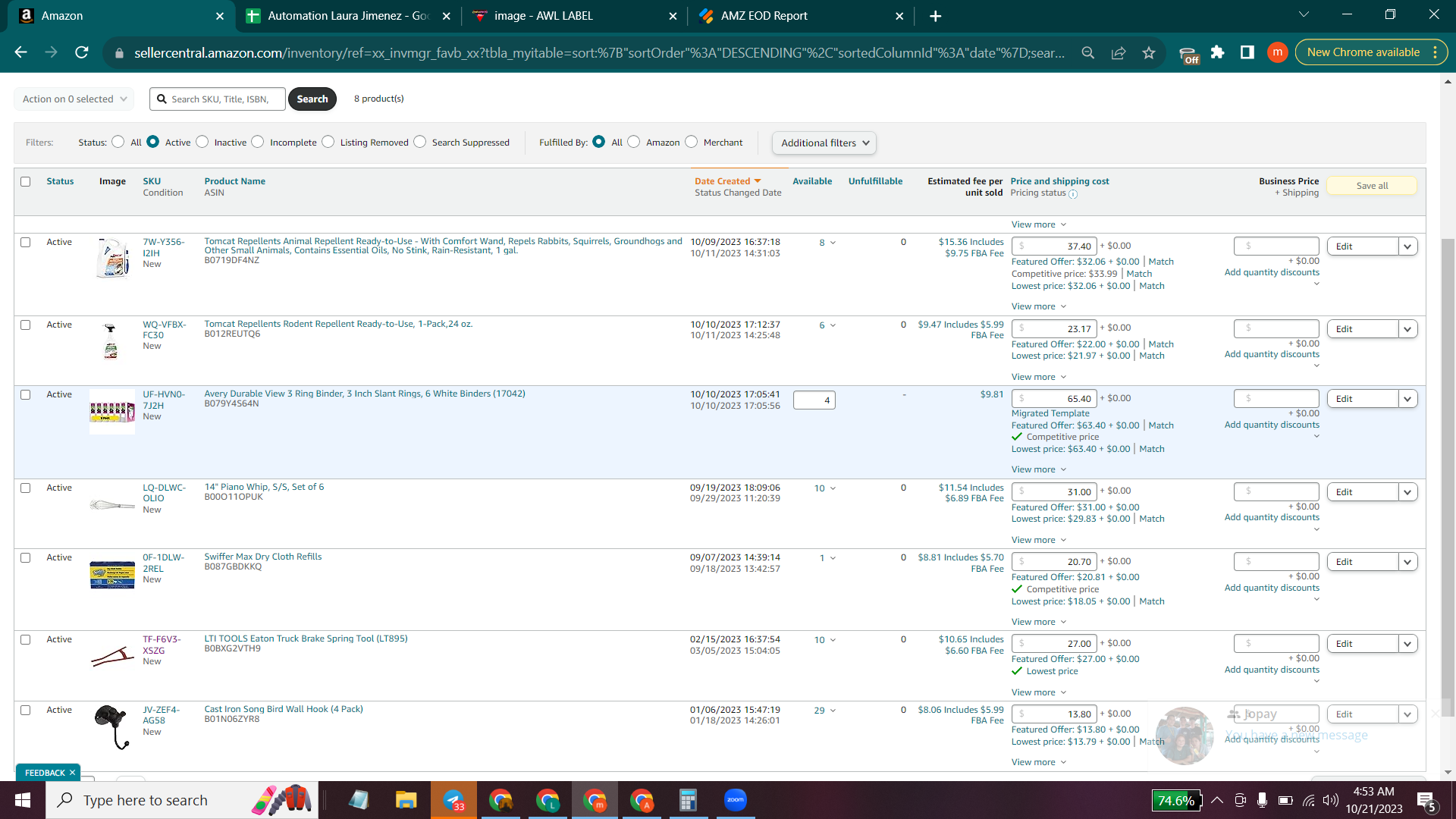Image resolution: width=1456 pixels, height=819 pixels.
Task: Click the Avery binder product thumbnail
Action: pyautogui.click(x=112, y=412)
